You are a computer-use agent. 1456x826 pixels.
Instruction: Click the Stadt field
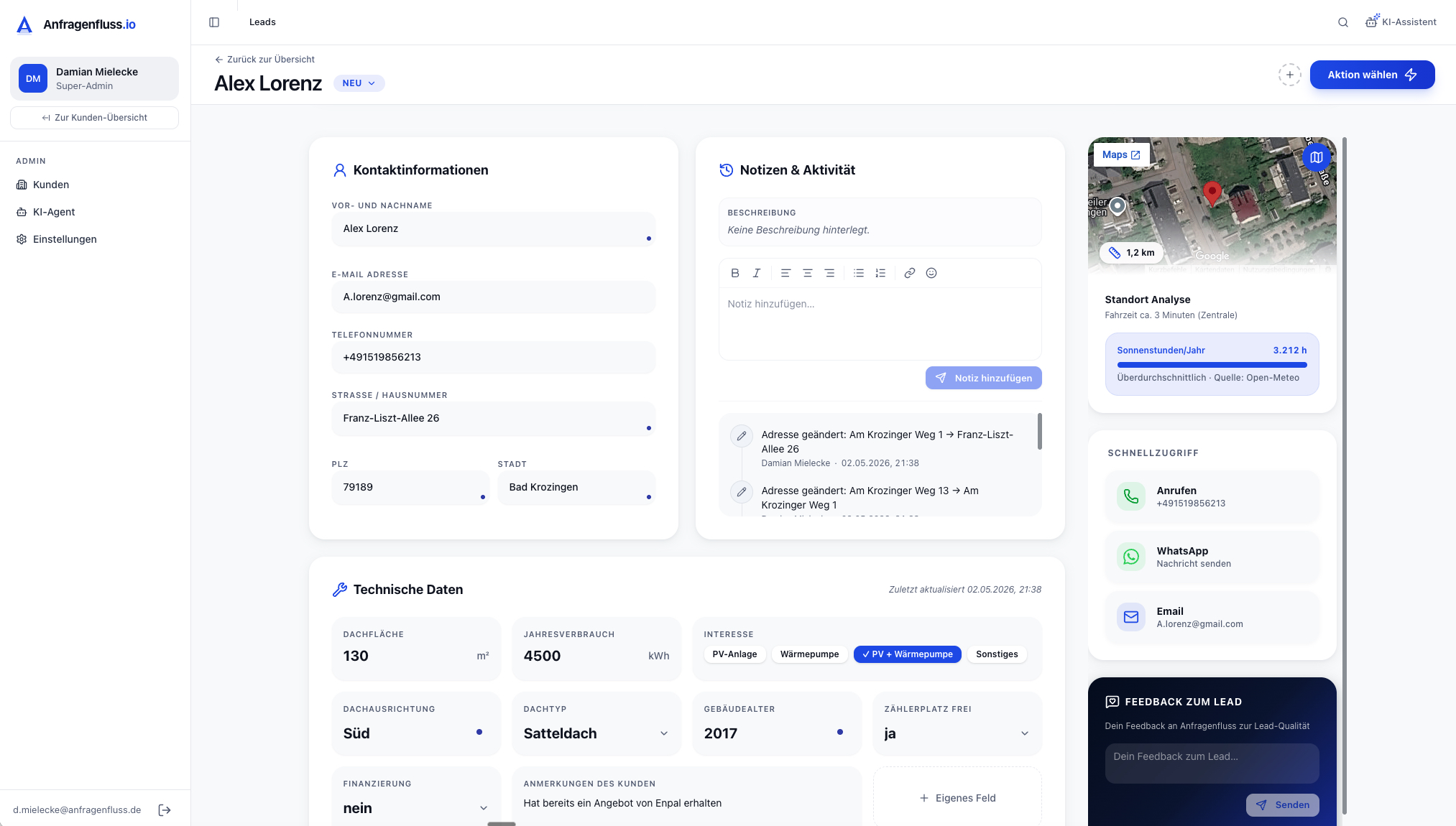click(576, 488)
